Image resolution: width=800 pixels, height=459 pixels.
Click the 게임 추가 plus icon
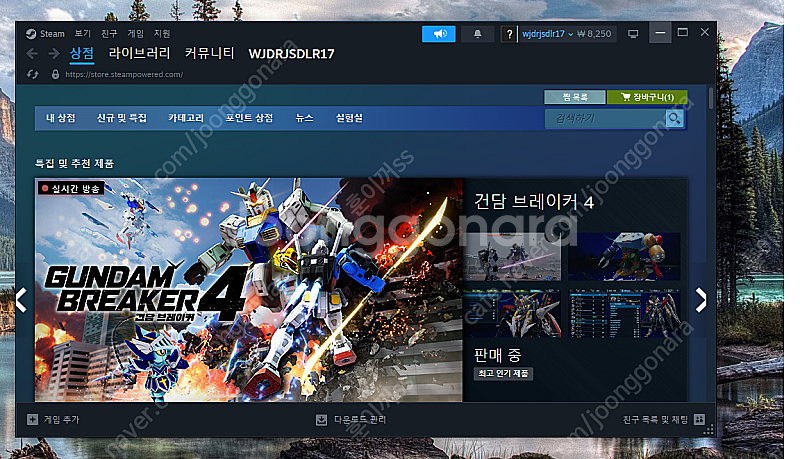click(32, 420)
